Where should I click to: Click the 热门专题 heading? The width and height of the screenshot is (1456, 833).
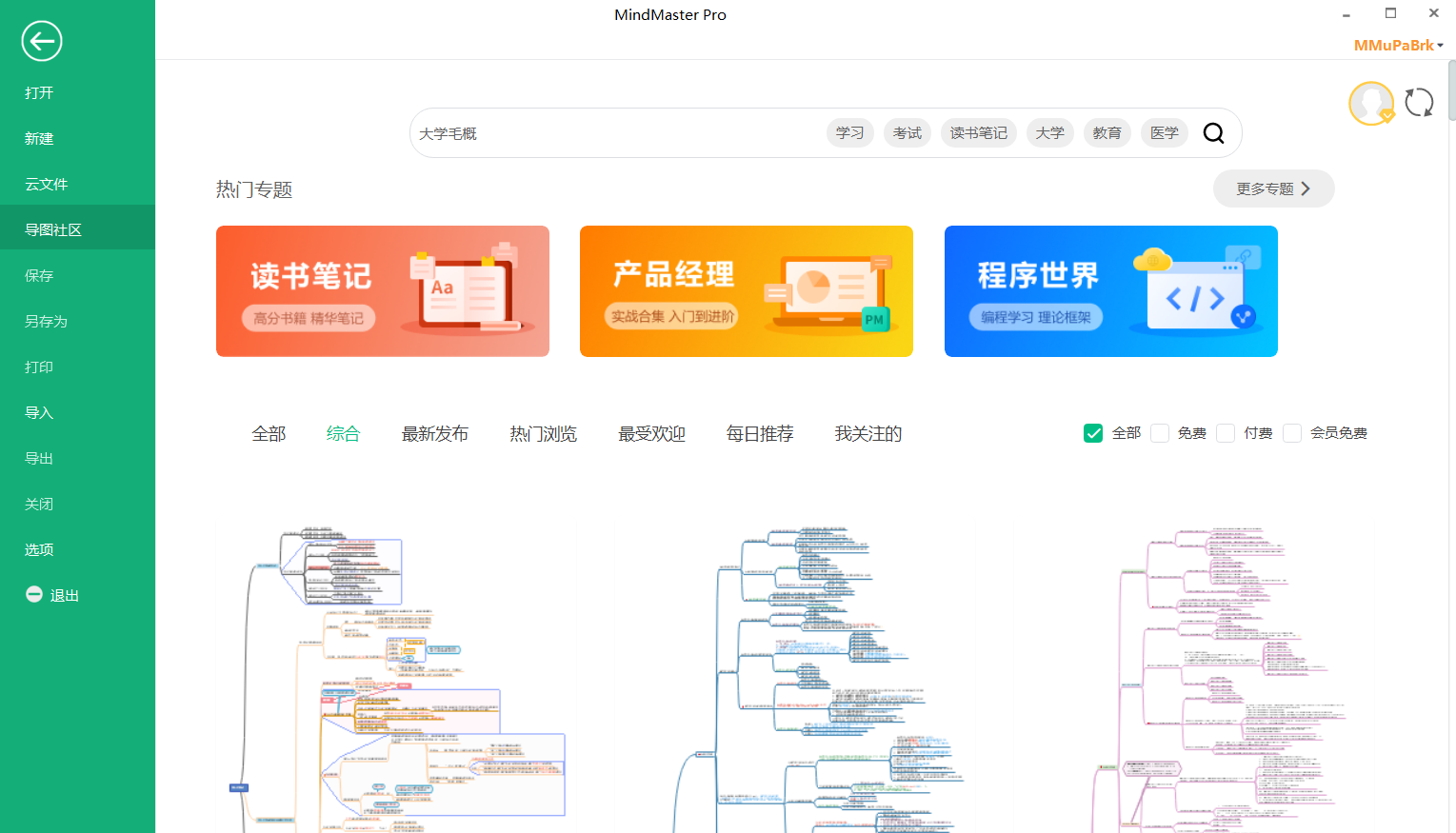click(x=253, y=189)
